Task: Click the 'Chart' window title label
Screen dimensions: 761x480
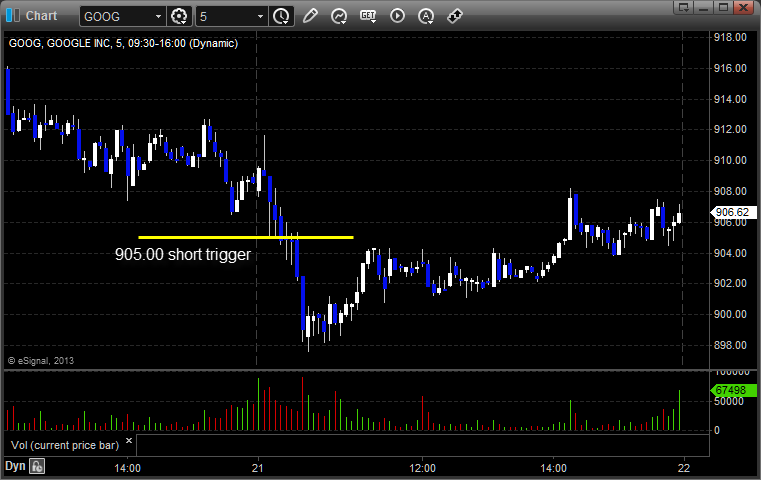Action: pos(41,16)
